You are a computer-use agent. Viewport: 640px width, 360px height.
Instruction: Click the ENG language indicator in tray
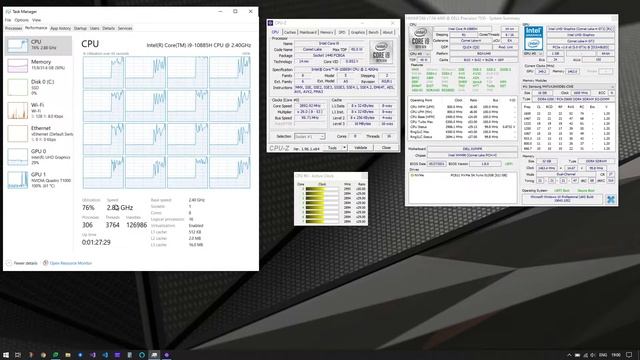click(603, 355)
